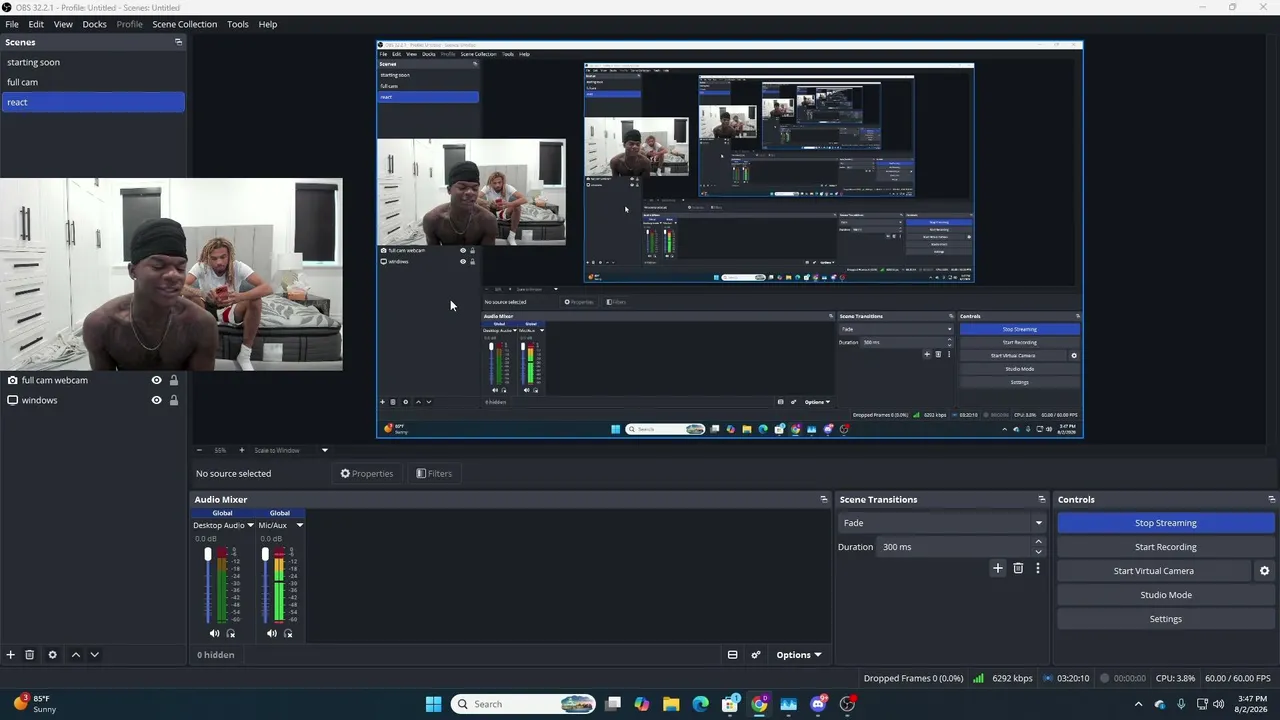
Task: Open Settings from the Controls panel
Action: tap(1166, 619)
